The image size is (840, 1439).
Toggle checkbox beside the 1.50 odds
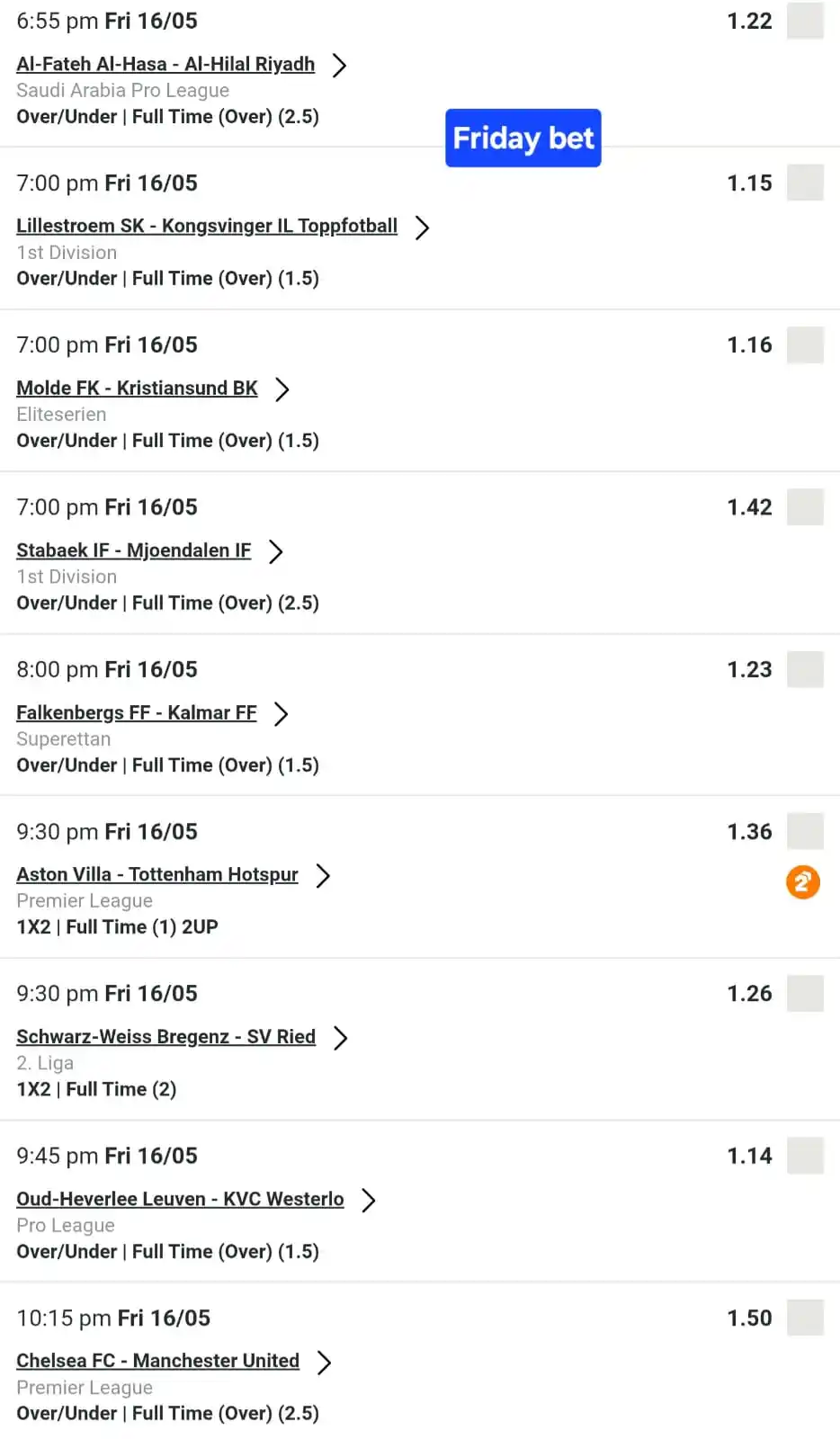click(x=805, y=1318)
